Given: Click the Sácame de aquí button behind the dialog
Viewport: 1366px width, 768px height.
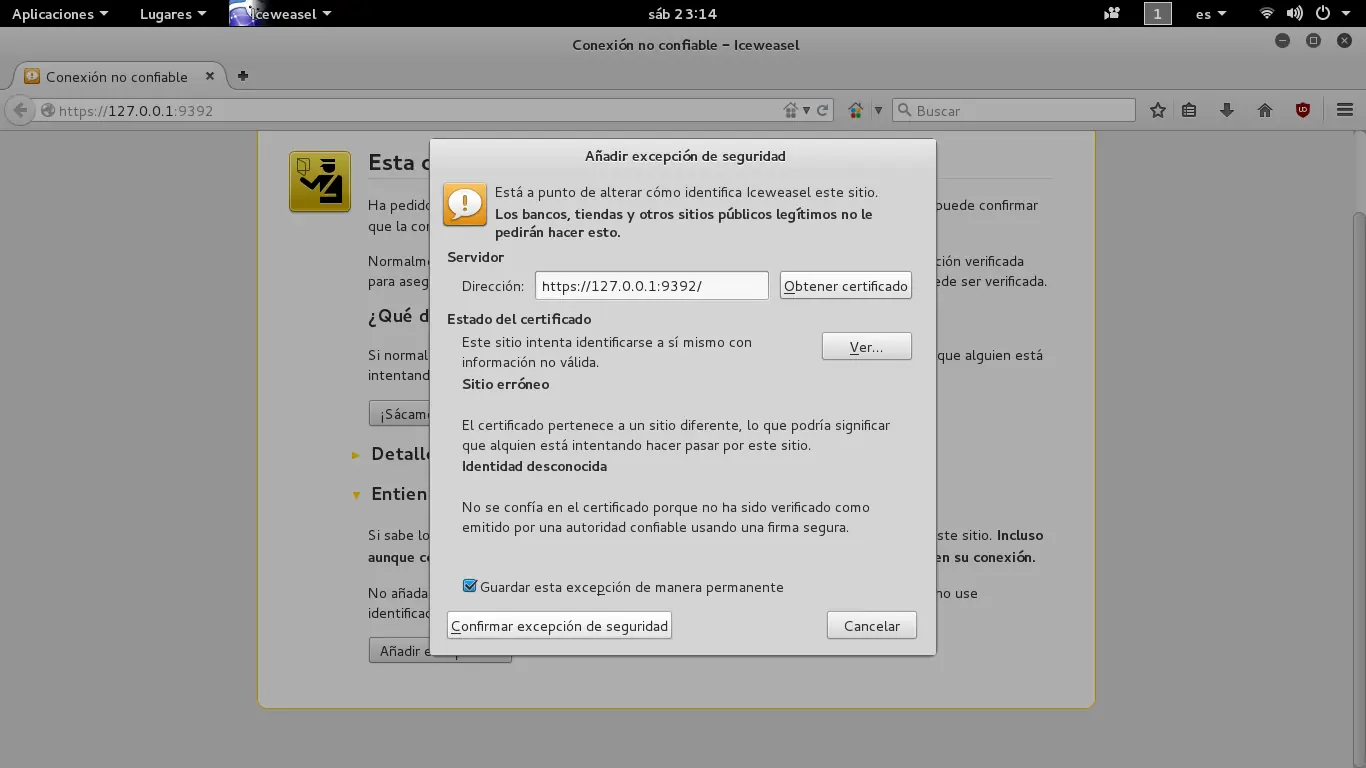Looking at the screenshot, I should pos(400,414).
